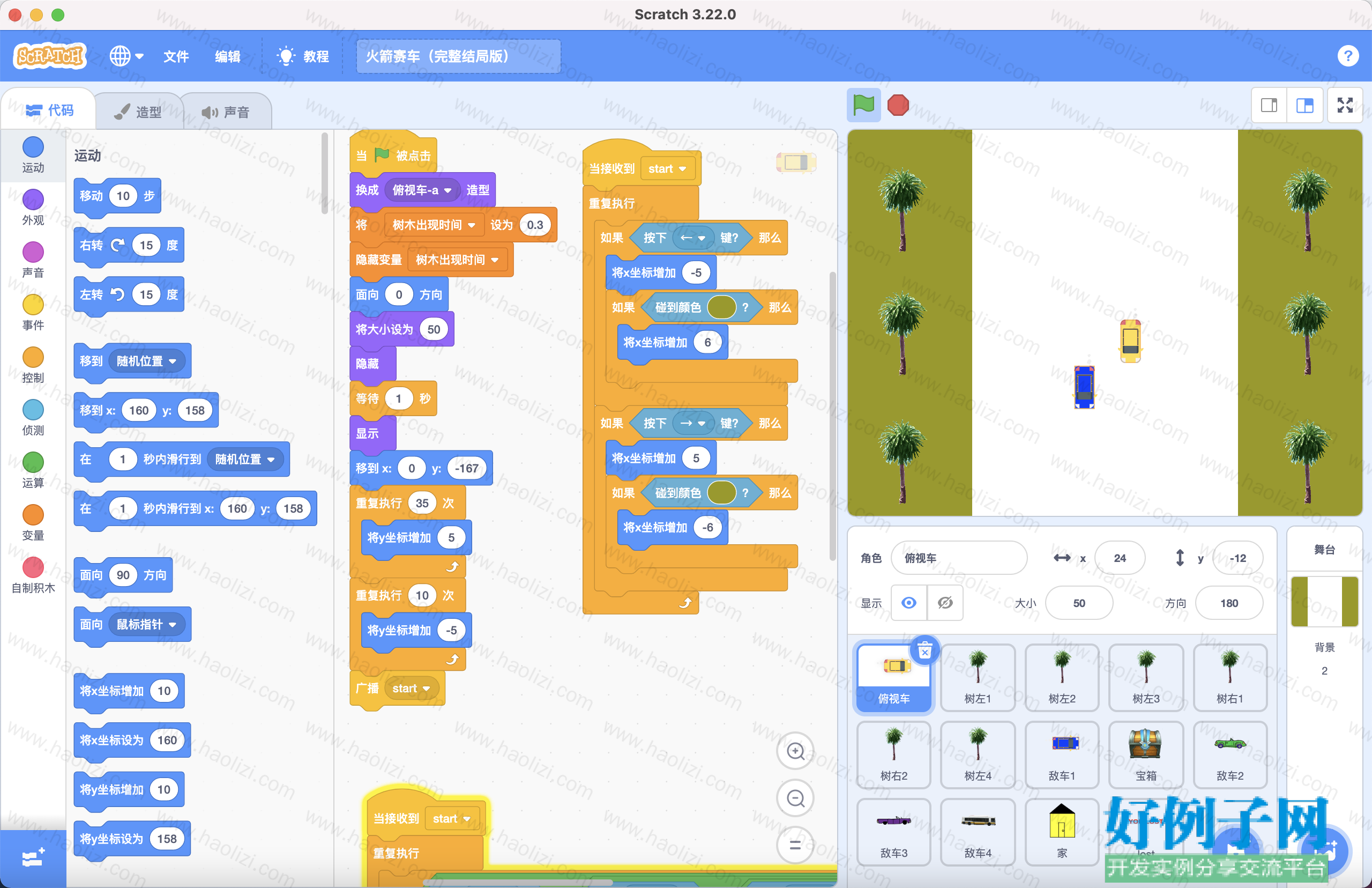Select the 自制积木 block category

pyautogui.click(x=33, y=575)
